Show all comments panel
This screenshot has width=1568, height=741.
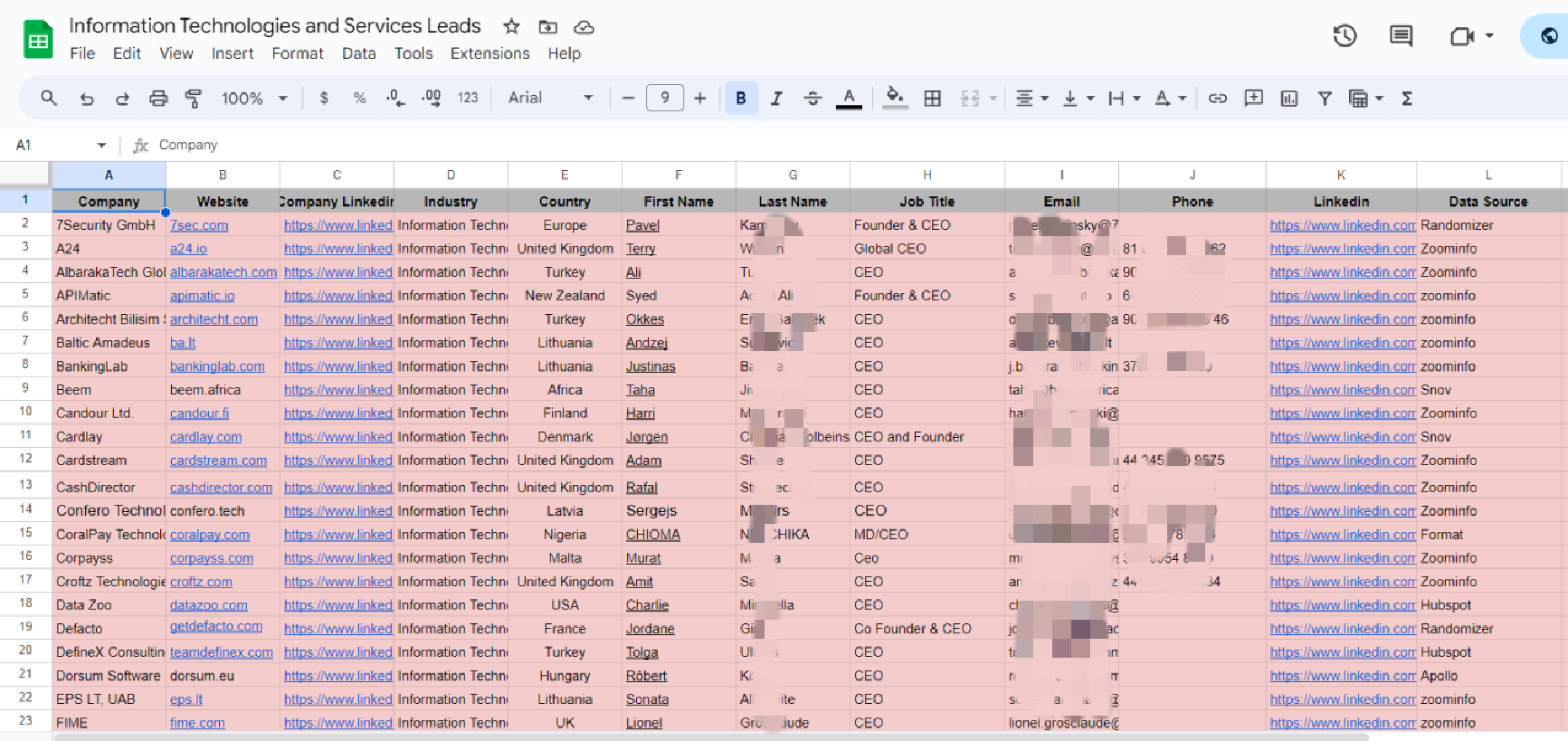point(1401,35)
